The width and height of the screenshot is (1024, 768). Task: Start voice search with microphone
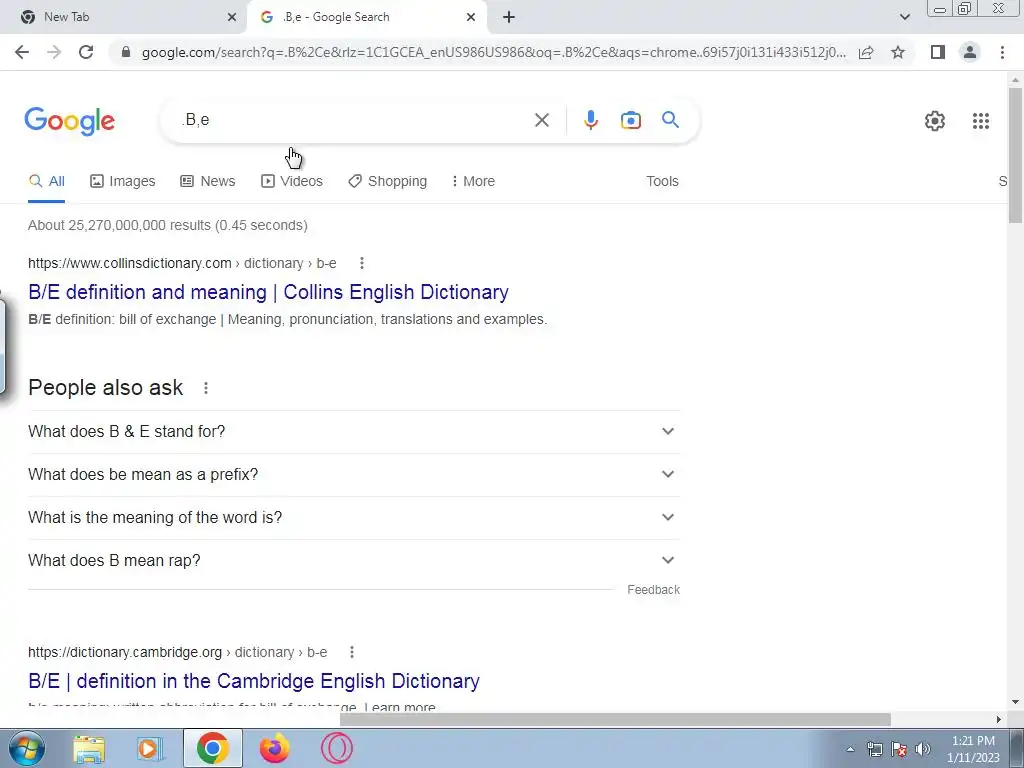pos(590,120)
